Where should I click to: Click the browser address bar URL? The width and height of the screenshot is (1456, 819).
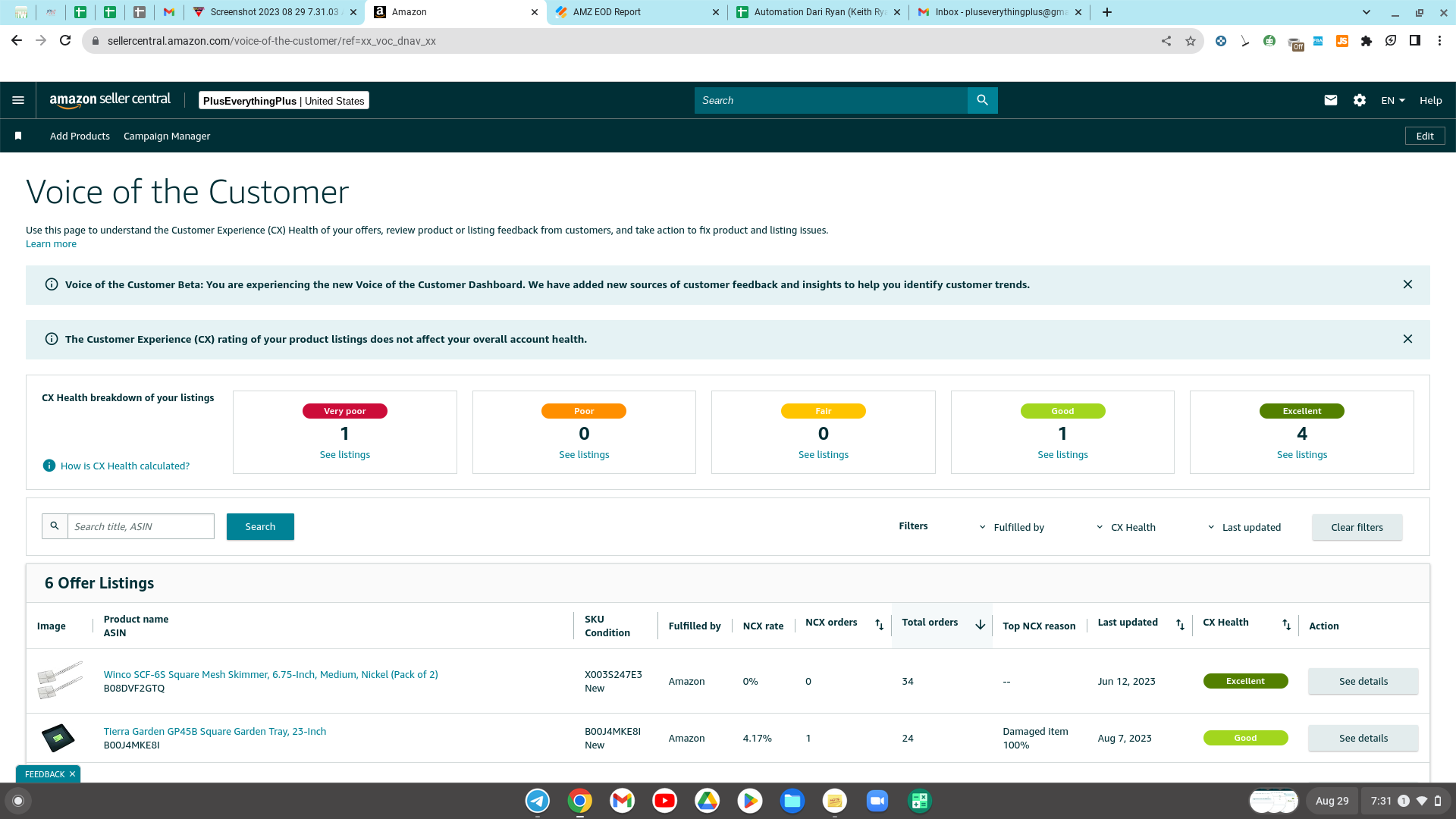tap(271, 41)
